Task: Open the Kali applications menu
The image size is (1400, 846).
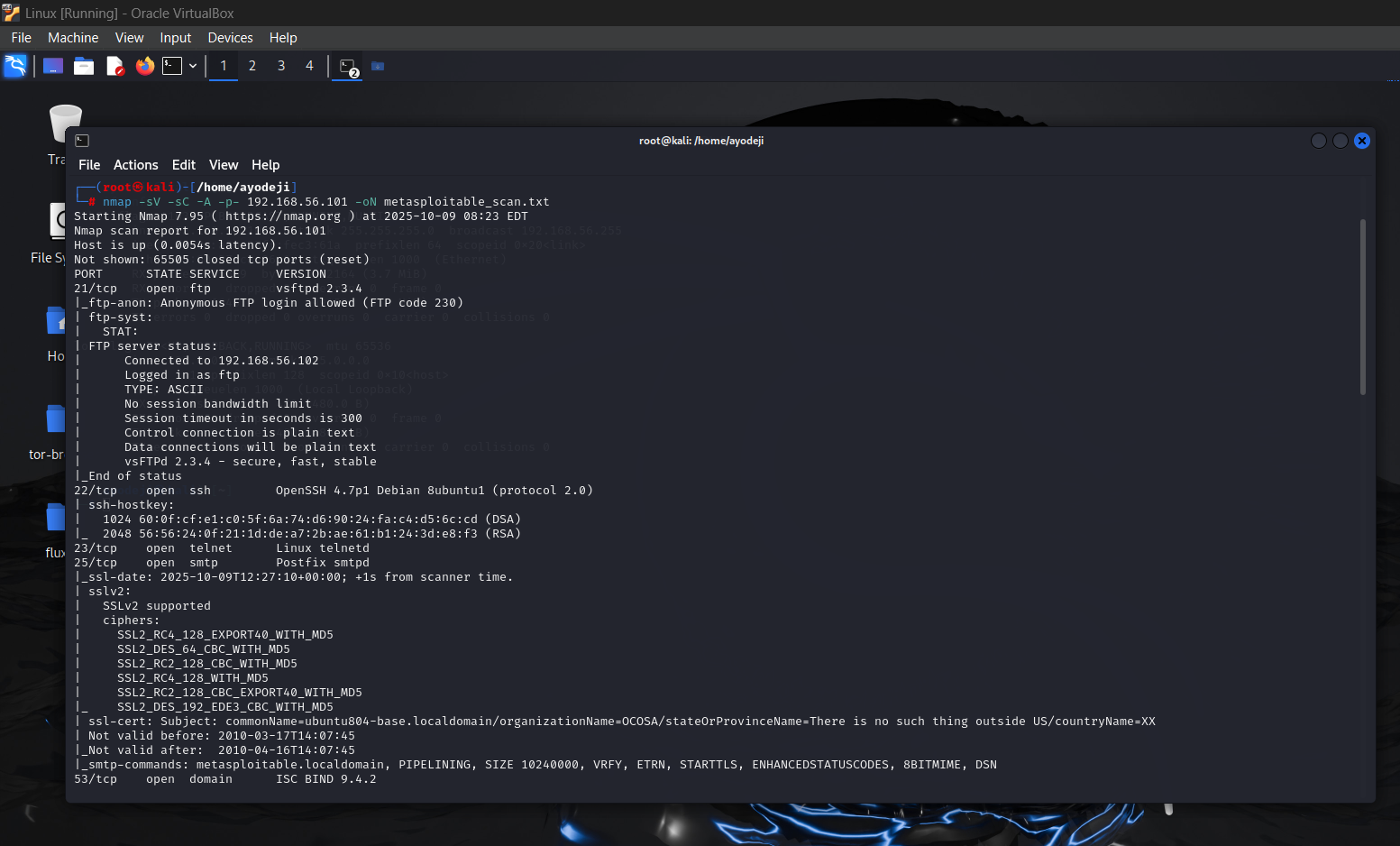Action: tap(15, 66)
